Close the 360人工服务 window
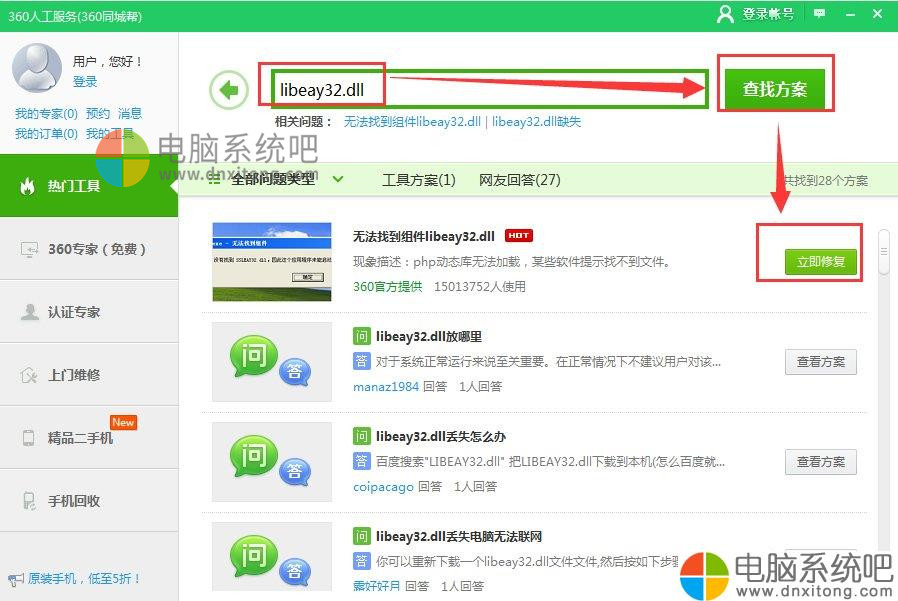The height and width of the screenshot is (601, 898). (877, 13)
